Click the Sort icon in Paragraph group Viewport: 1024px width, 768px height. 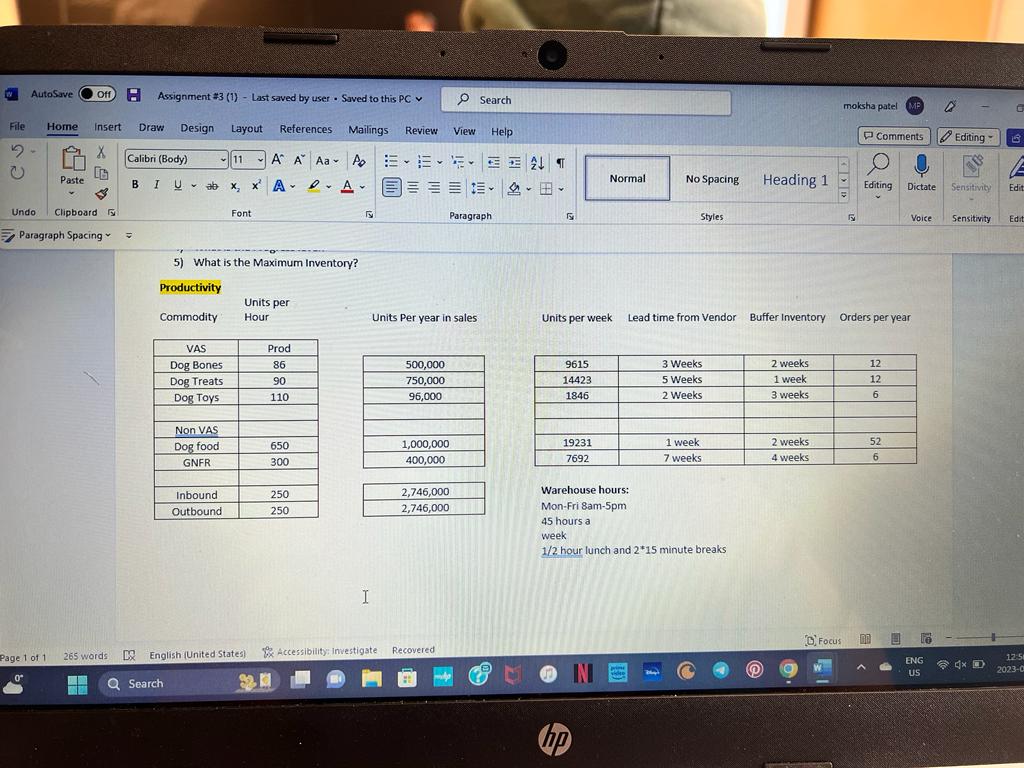pyautogui.click(x=538, y=161)
